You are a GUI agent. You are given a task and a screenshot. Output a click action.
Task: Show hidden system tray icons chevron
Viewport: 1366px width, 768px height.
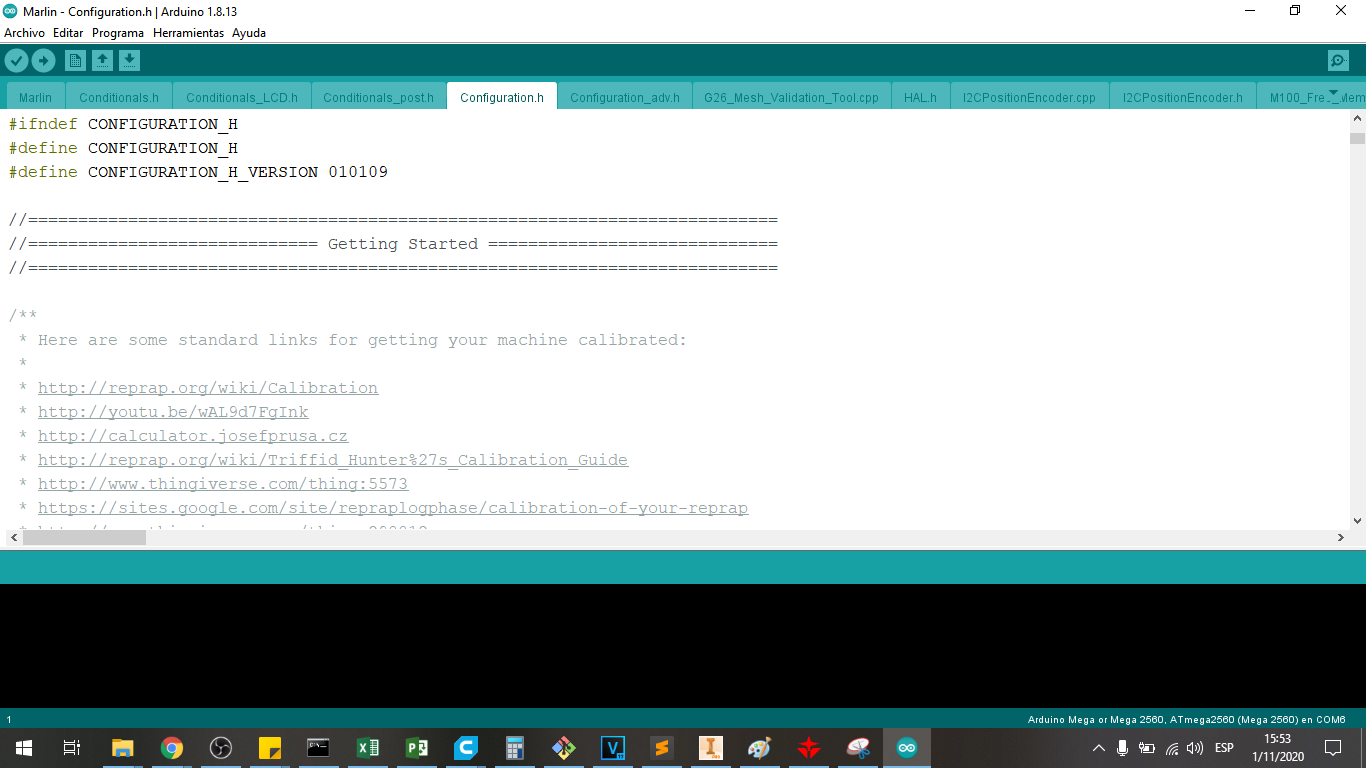[1099, 748]
